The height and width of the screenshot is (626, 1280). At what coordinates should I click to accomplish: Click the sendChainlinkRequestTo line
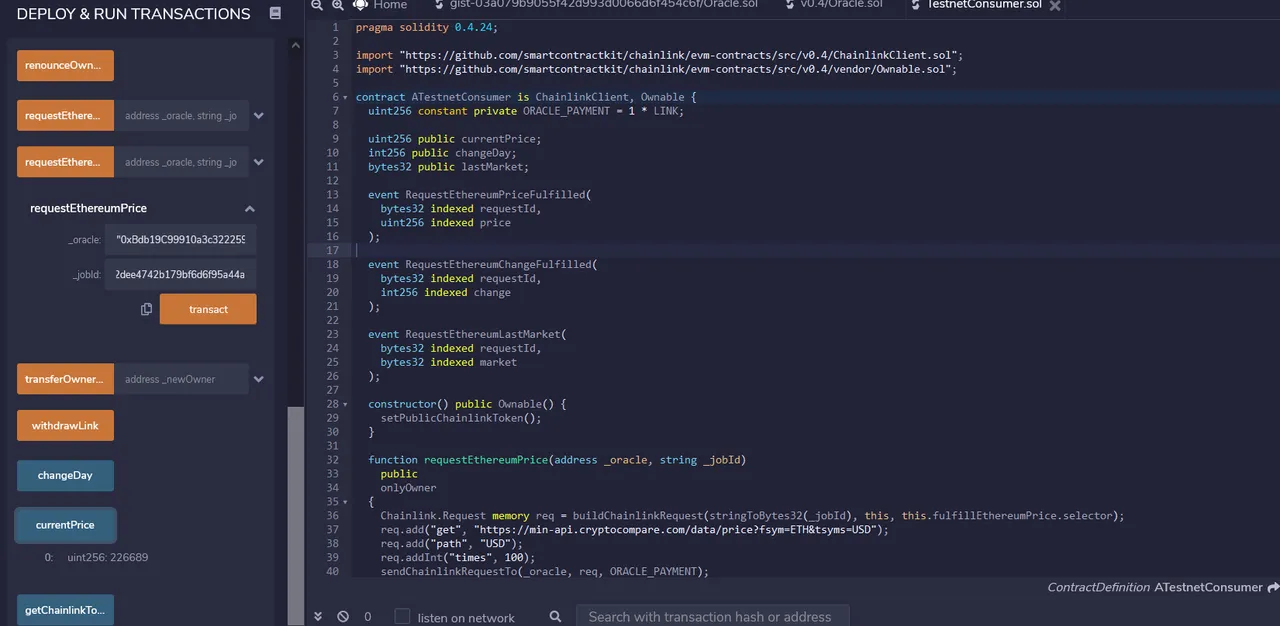click(x=544, y=571)
